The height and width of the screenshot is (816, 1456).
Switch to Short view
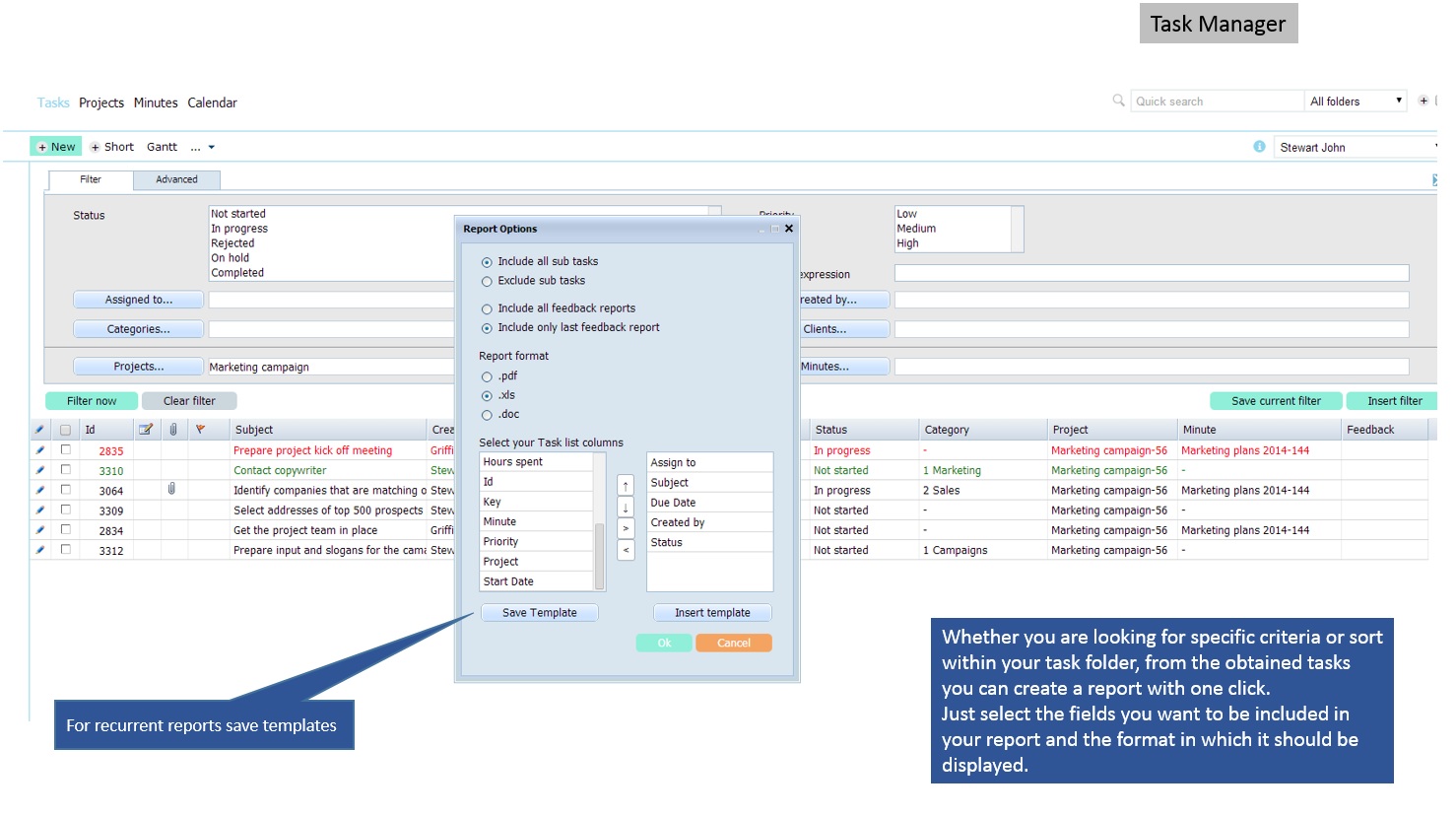[112, 147]
